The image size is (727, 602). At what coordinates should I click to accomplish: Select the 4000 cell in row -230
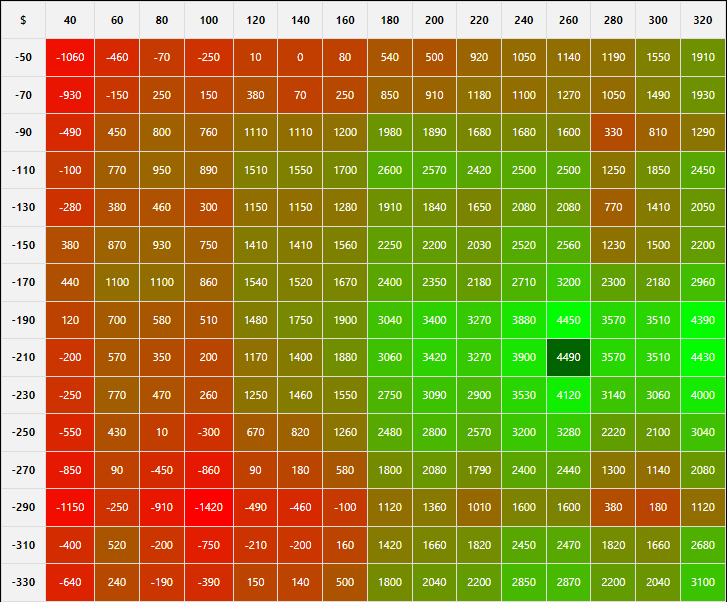703,395
